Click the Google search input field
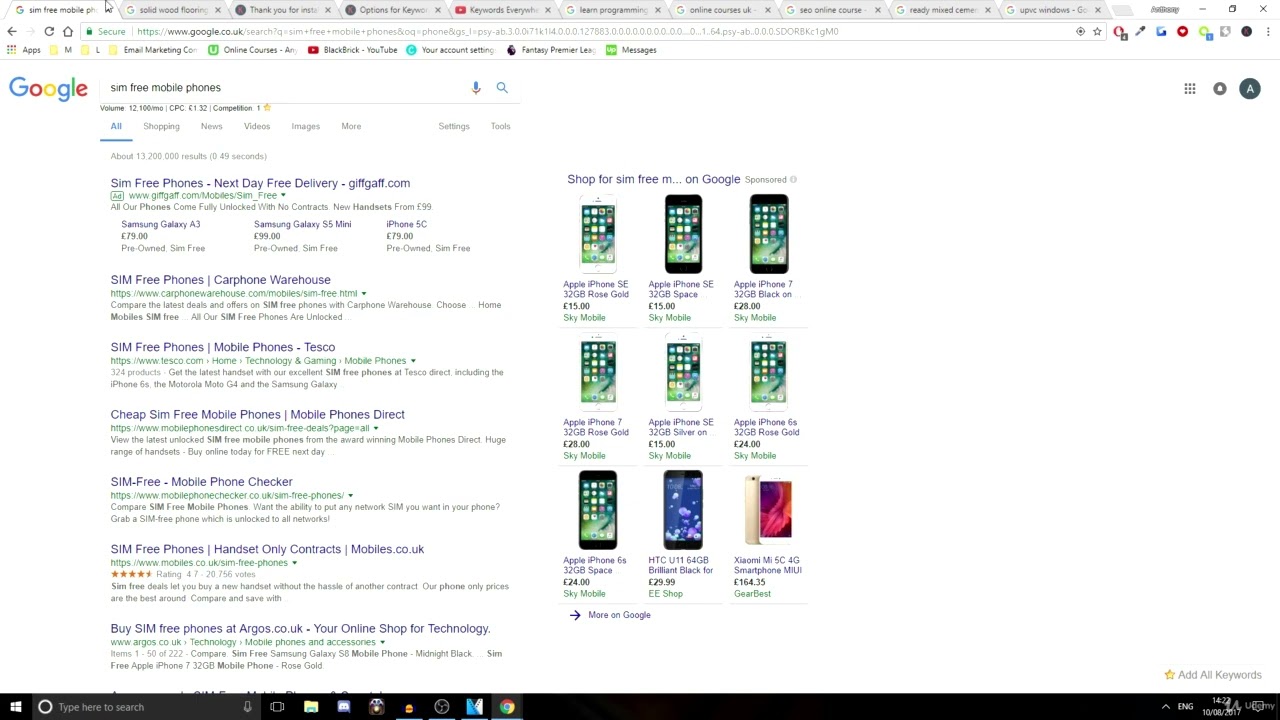1280x720 pixels. (285, 88)
